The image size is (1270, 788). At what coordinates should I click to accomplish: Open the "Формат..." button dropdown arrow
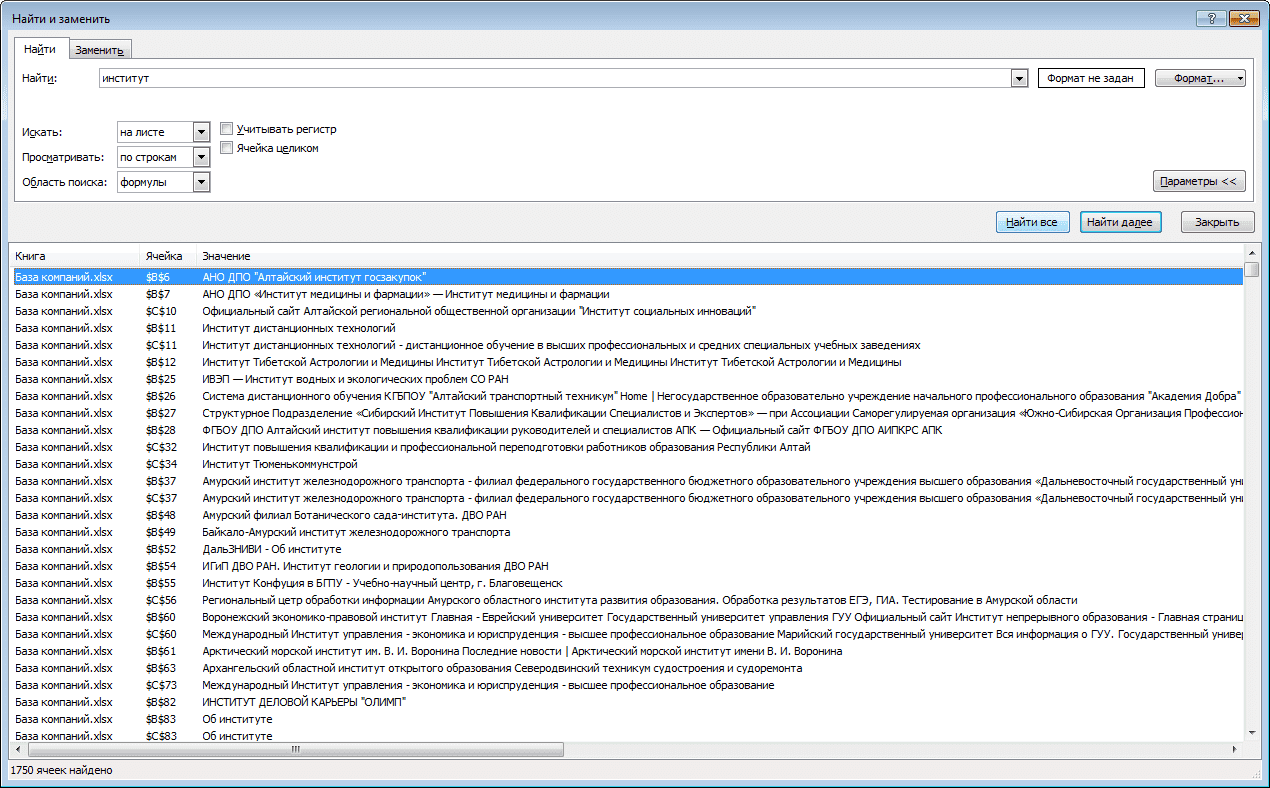(1240, 78)
